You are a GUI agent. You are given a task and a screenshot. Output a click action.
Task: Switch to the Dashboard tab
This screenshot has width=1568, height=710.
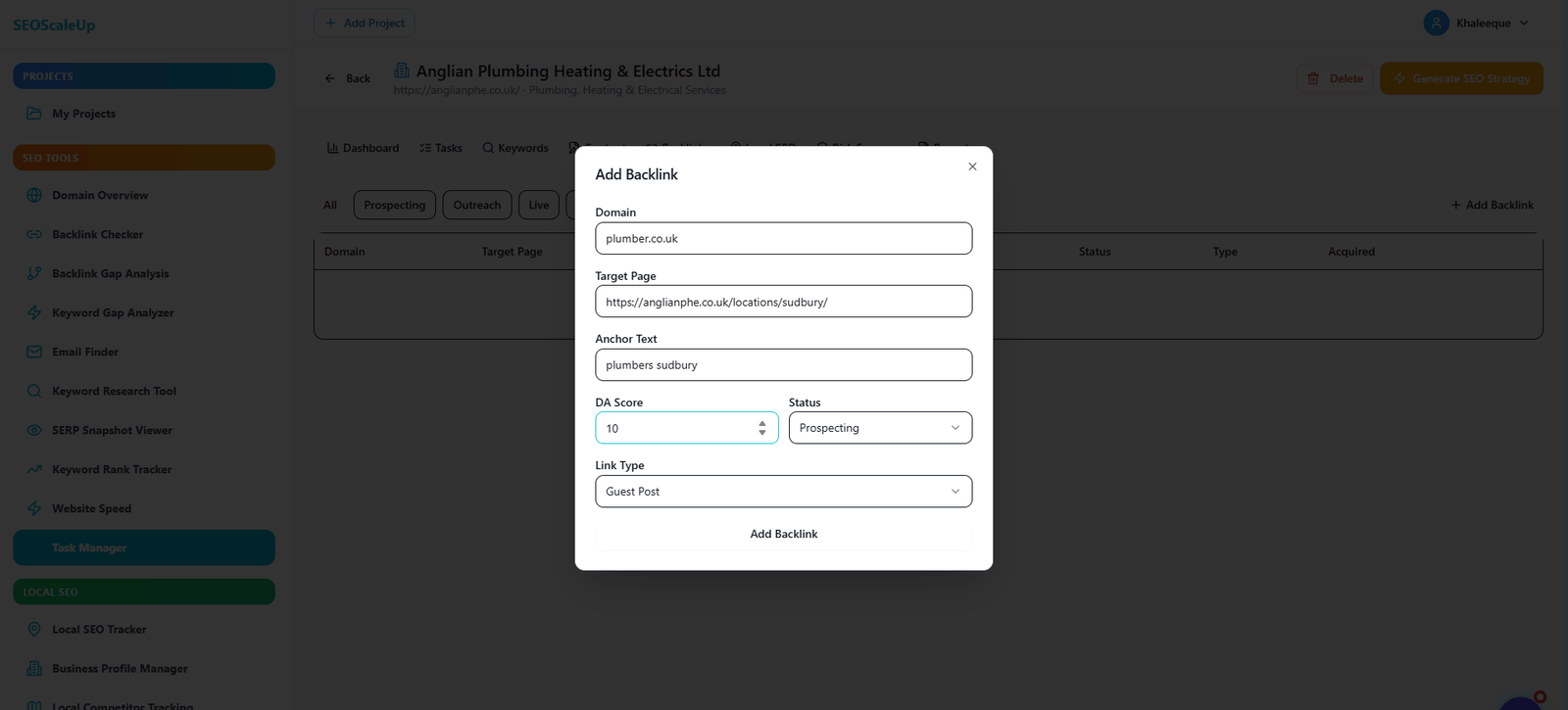click(363, 148)
